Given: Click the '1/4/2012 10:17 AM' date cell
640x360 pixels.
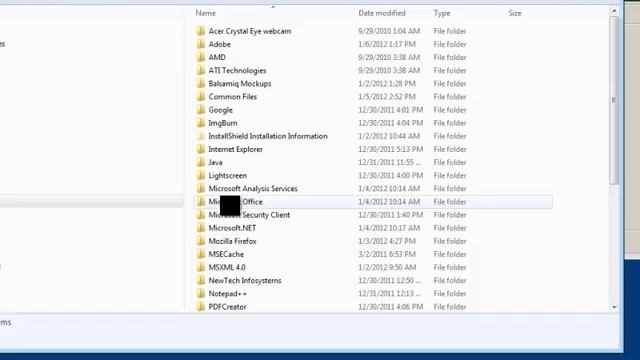Looking at the screenshot, I should (389, 228).
